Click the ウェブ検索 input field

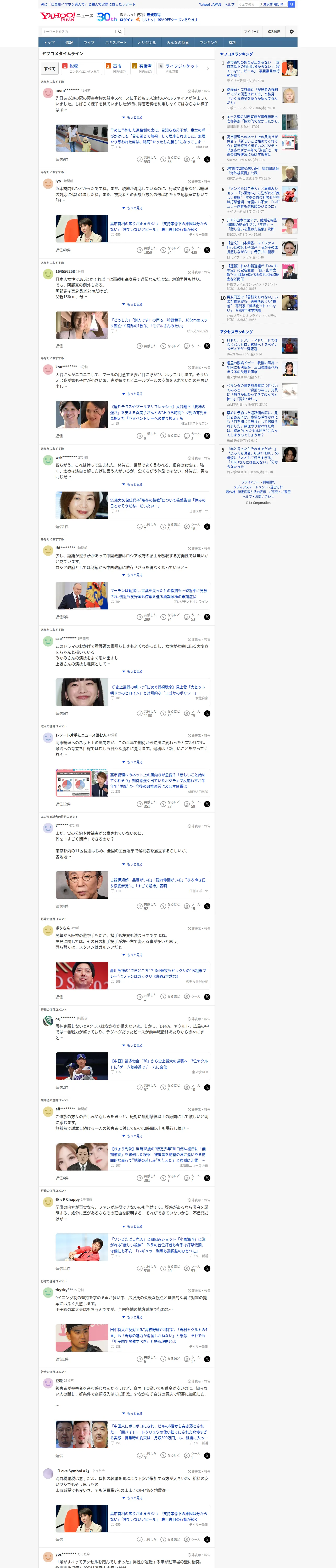coord(248,4)
